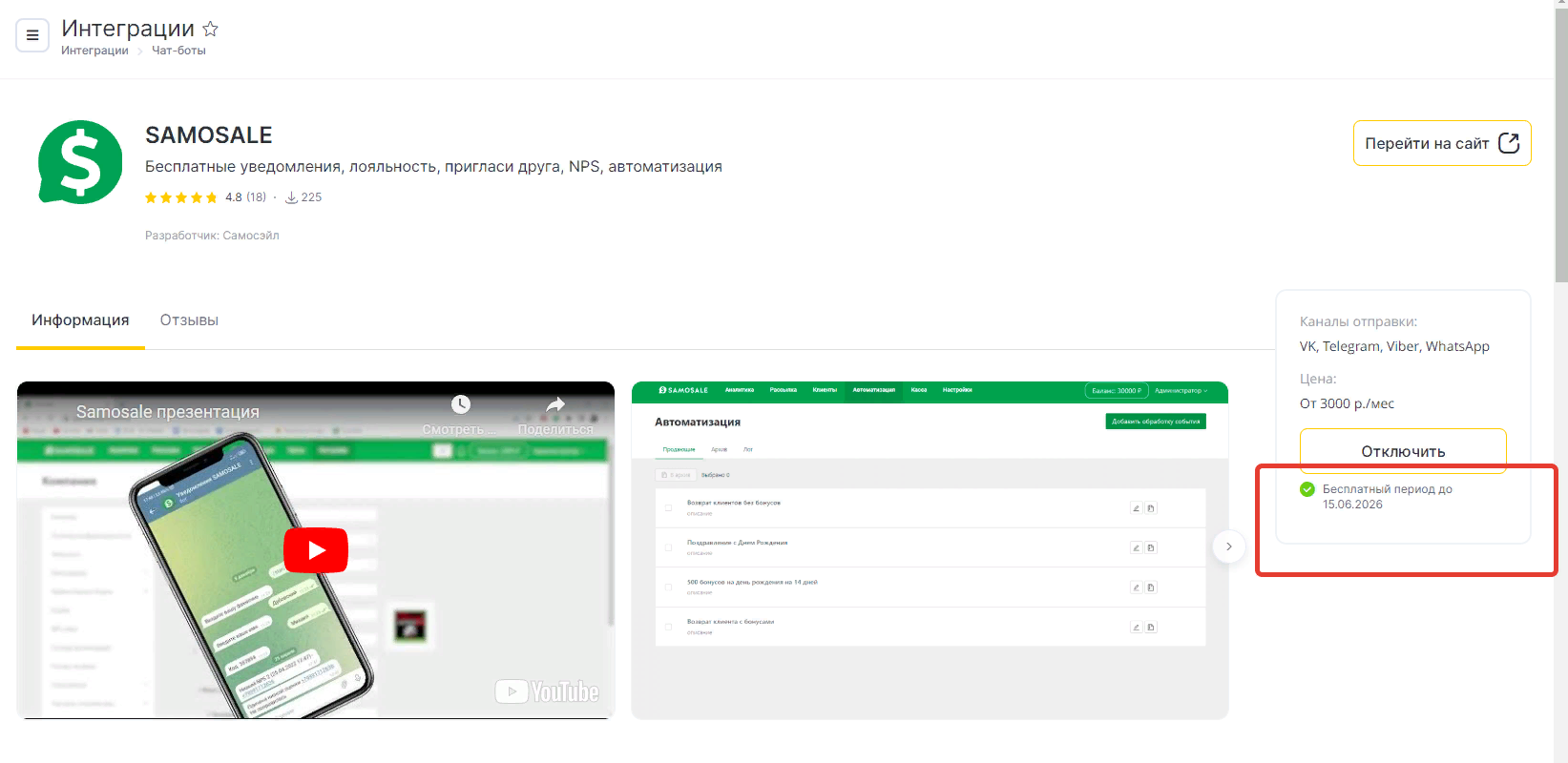Select the text От 3000 р./мес
This screenshot has height=763, width=1568.
[1347, 403]
